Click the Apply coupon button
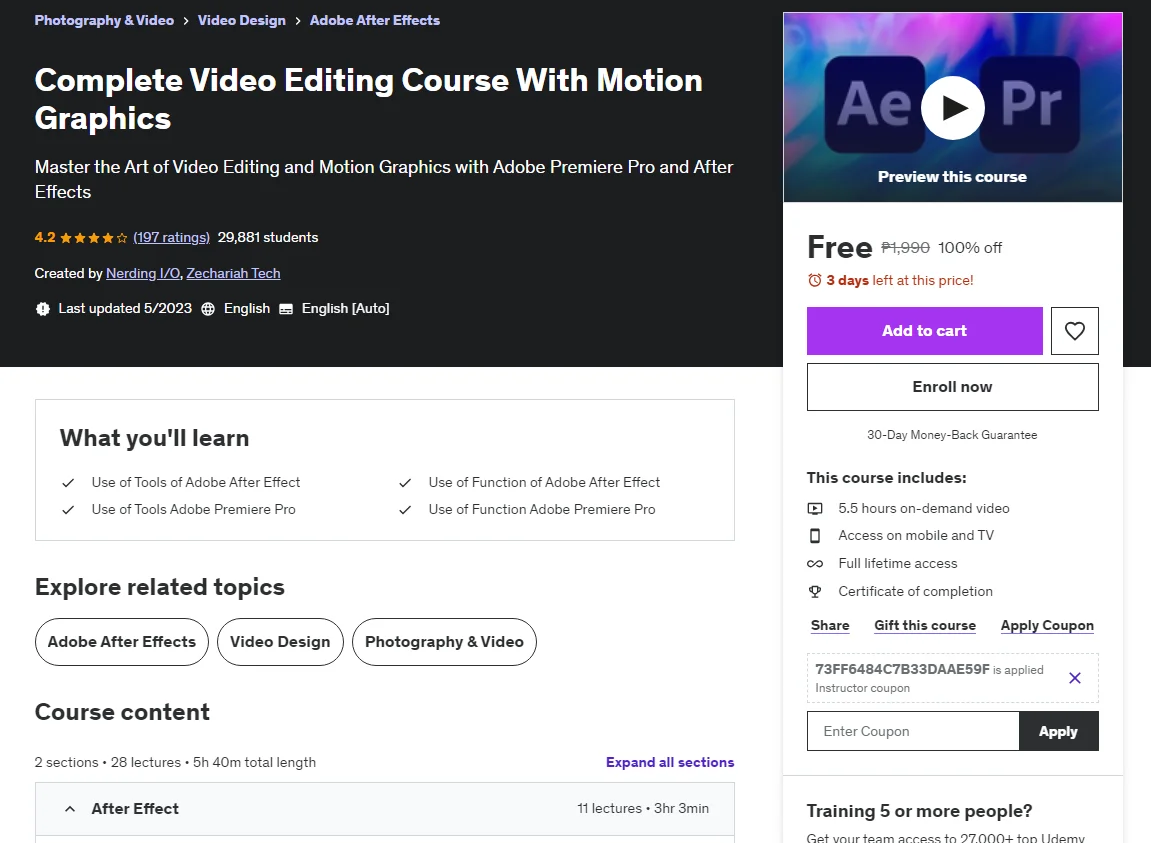Screen dimensions: 1151x843 [x=1059, y=731]
